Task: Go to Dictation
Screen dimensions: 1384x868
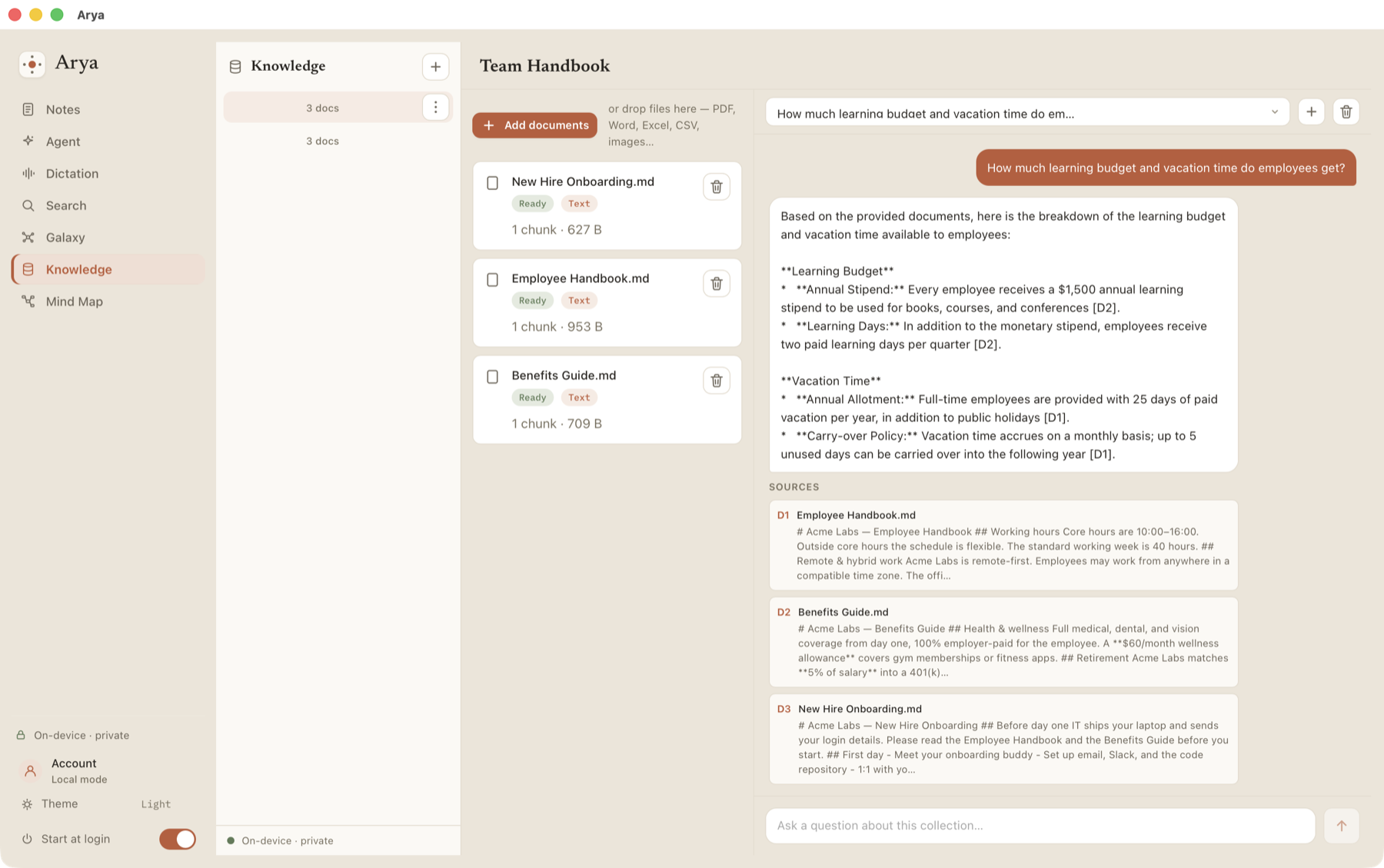Action: pyautogui.click(x=108, y=174)
